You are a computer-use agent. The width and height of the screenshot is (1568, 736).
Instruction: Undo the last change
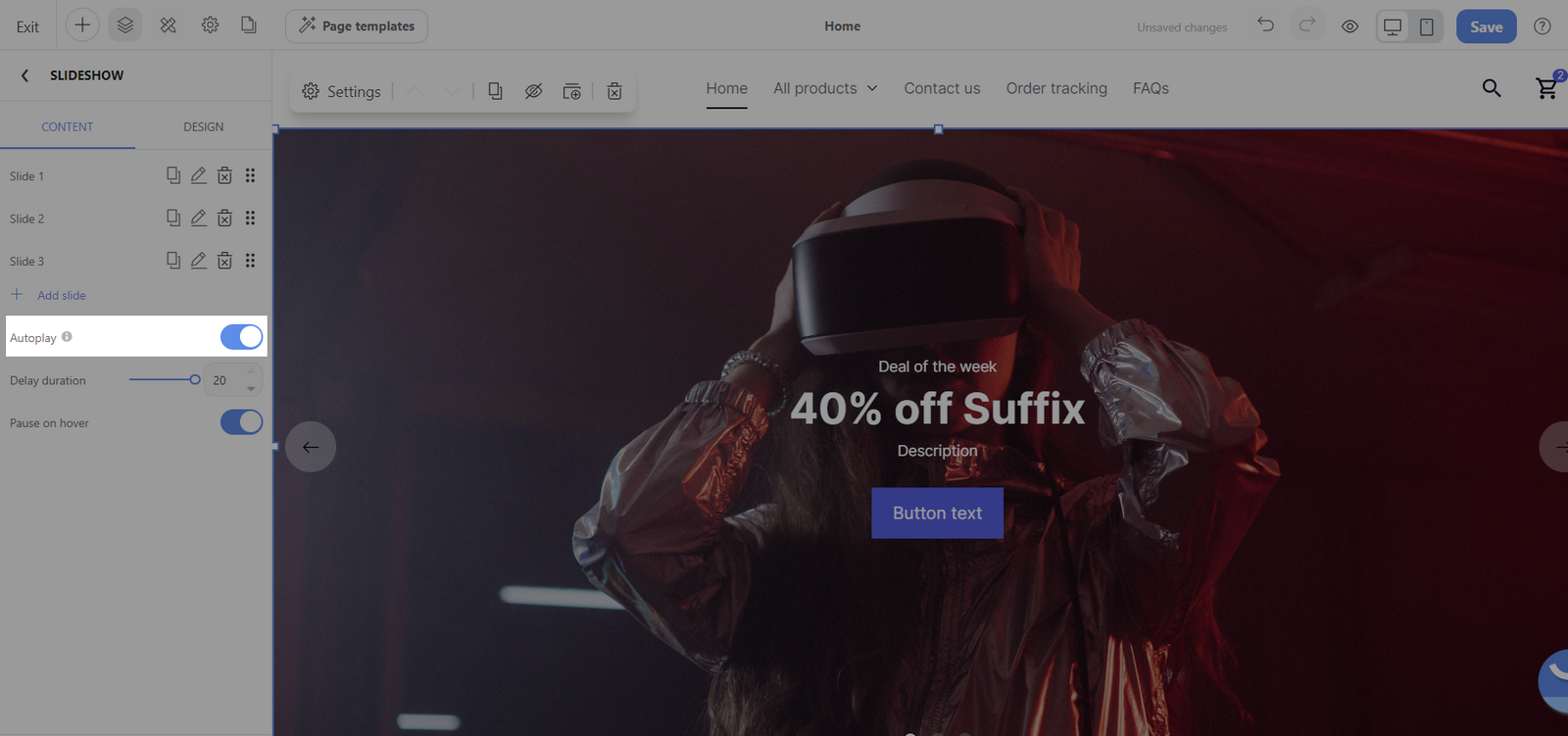pyautogui.click(x=1266, y=25)
